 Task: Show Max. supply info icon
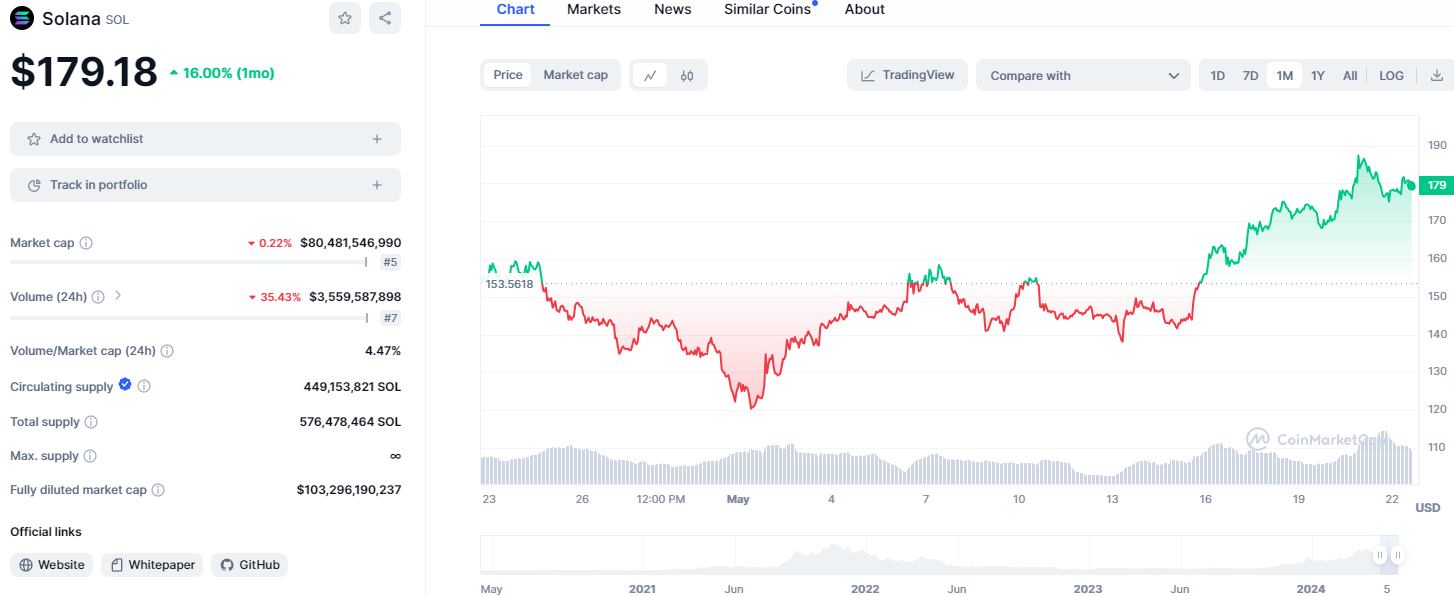pos(90,456)
